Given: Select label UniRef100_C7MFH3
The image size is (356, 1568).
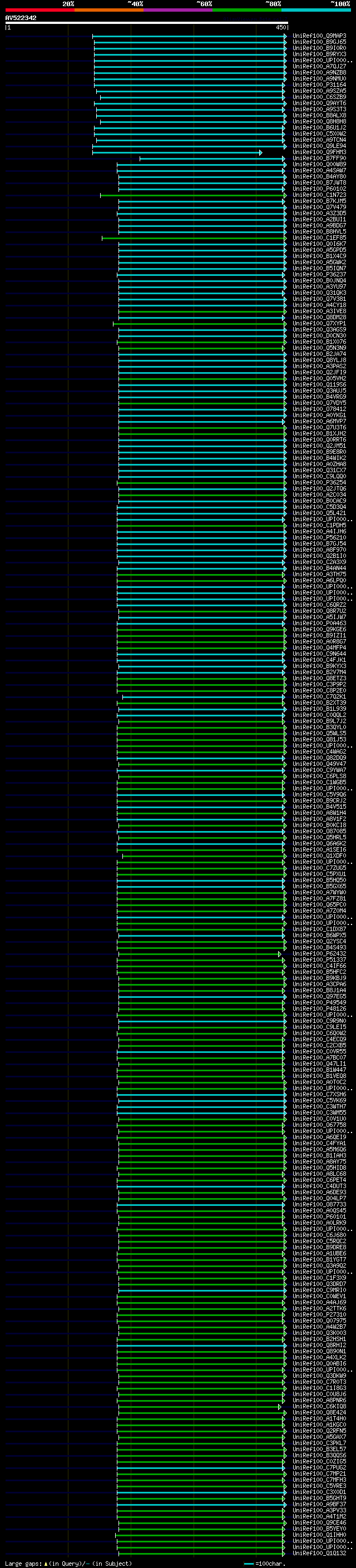Looking at the screenshot, I should (x=319, y=1480).
